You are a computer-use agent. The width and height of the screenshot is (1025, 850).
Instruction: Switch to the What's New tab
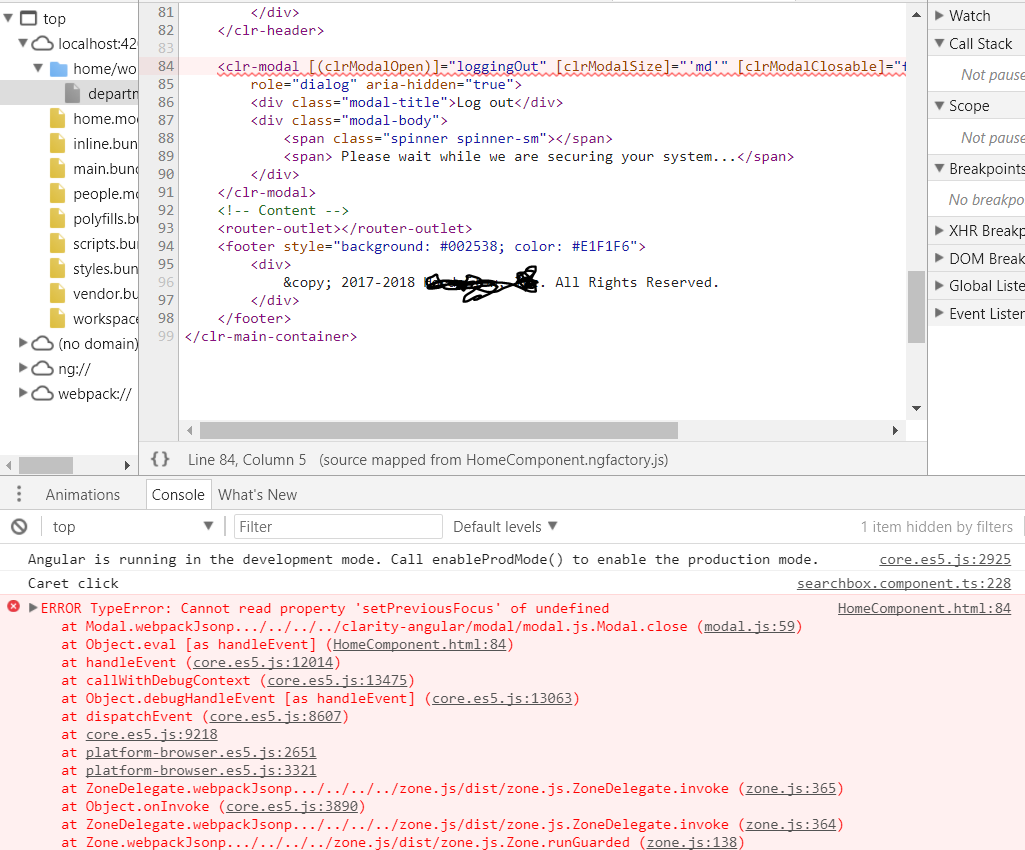[258, 494]
